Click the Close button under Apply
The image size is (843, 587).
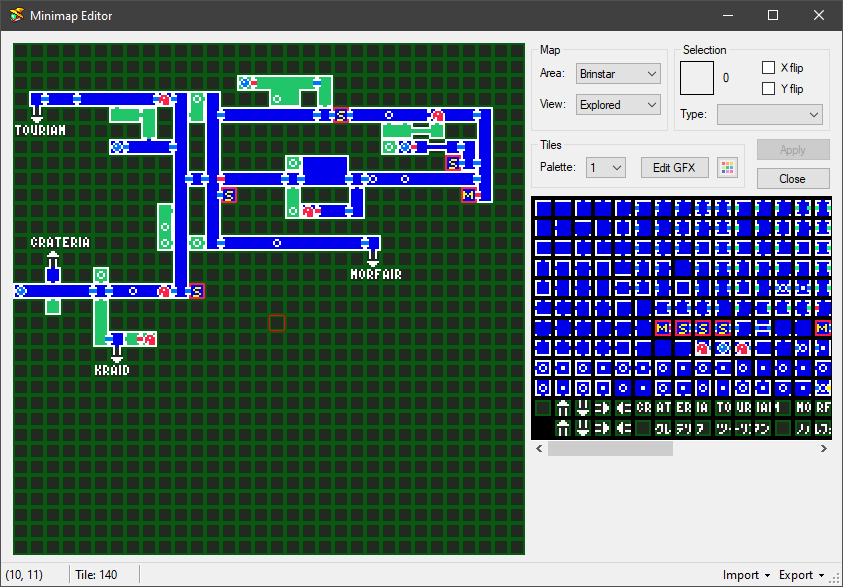tap(793, 178)
